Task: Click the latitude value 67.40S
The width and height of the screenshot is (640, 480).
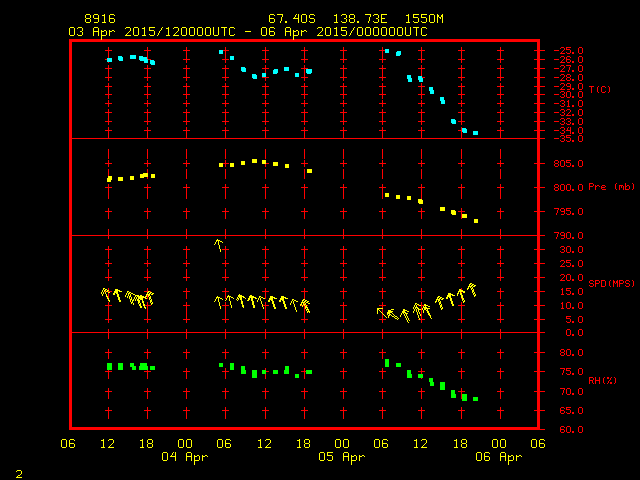Action: coord(292,19)
